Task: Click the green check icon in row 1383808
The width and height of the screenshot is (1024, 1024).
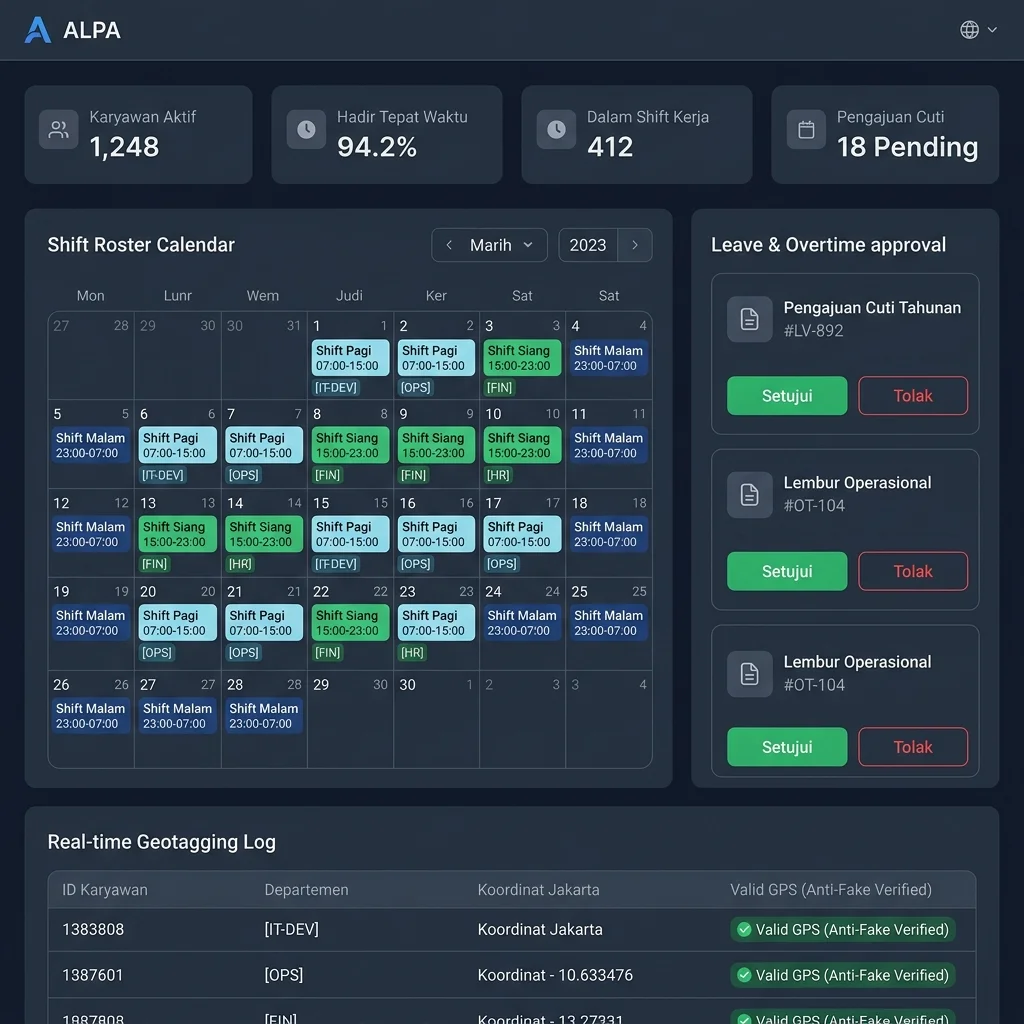Action: [744, 929]
